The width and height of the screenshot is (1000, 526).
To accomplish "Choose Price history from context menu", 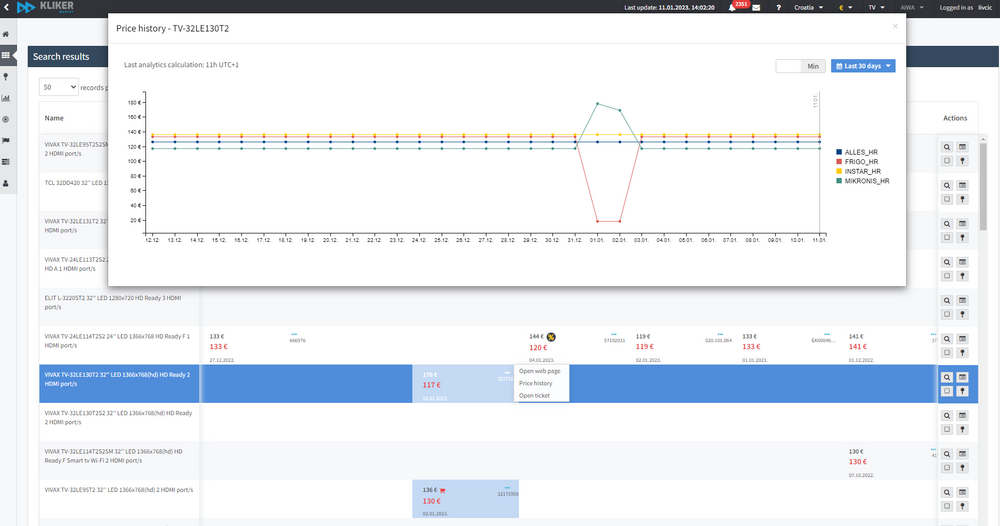I will coord(536,383).
